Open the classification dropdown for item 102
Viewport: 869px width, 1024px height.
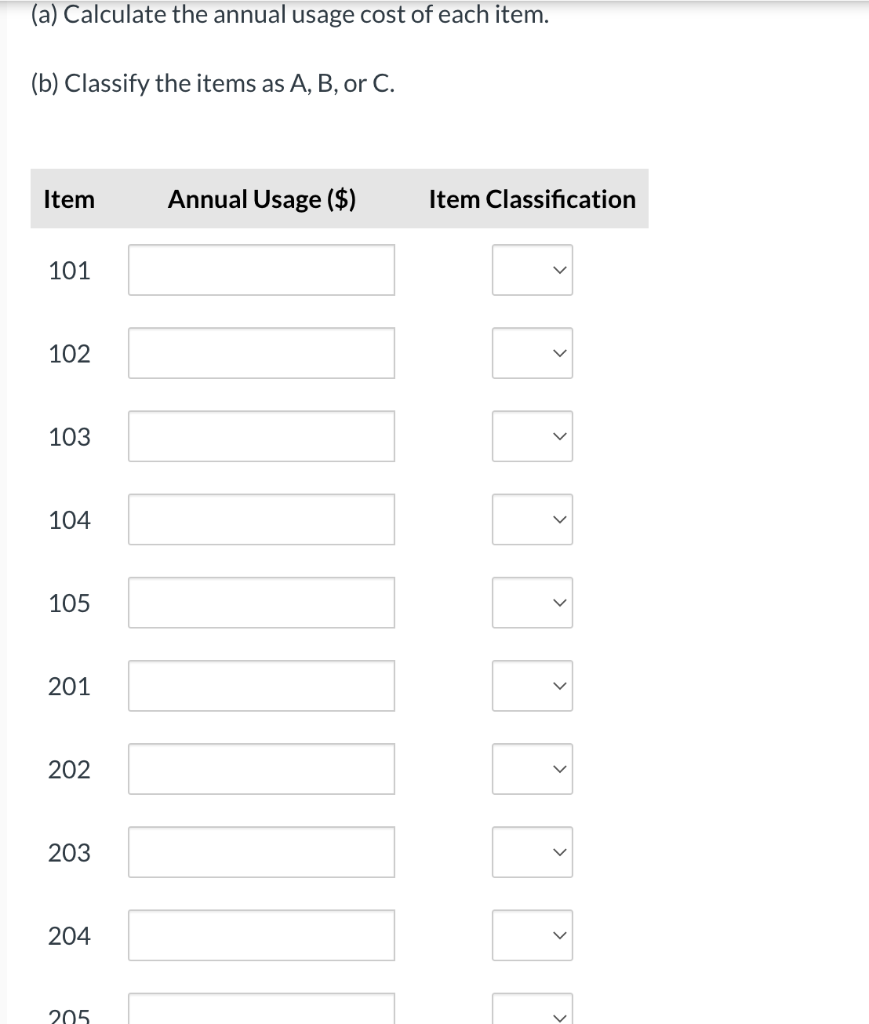(x=532, y=352)
